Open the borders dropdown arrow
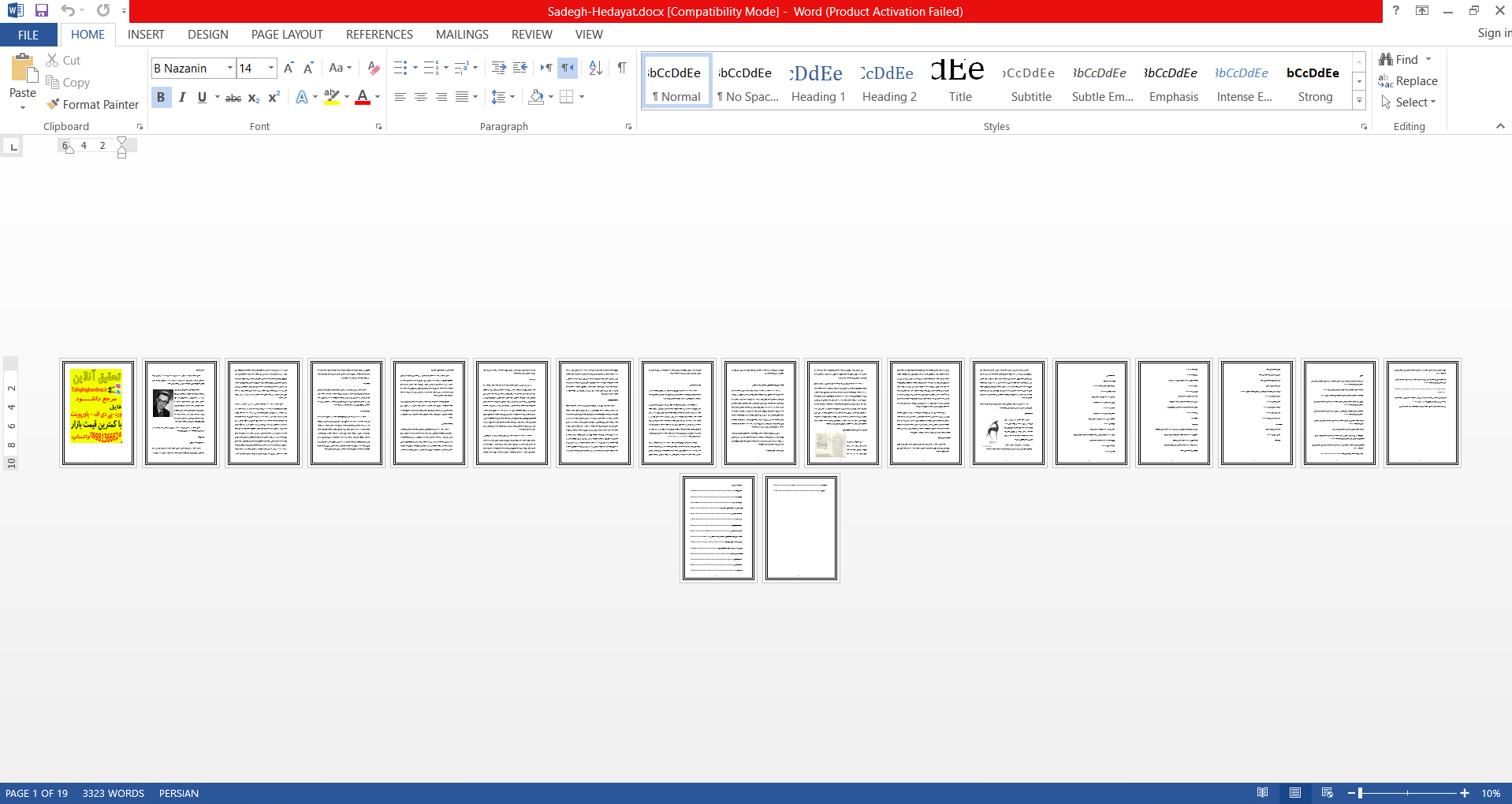 point(582,97)
